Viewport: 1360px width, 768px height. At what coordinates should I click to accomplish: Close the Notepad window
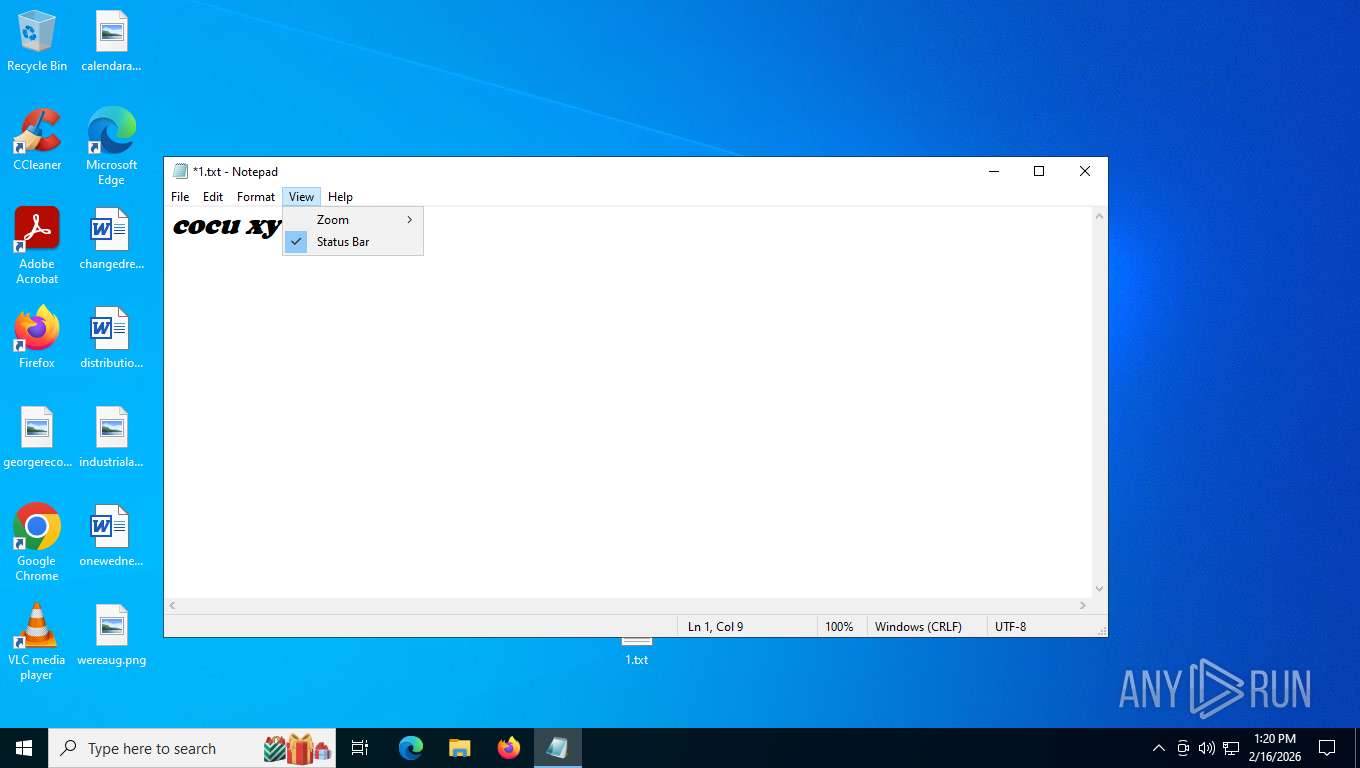(x=1085, y=171)
